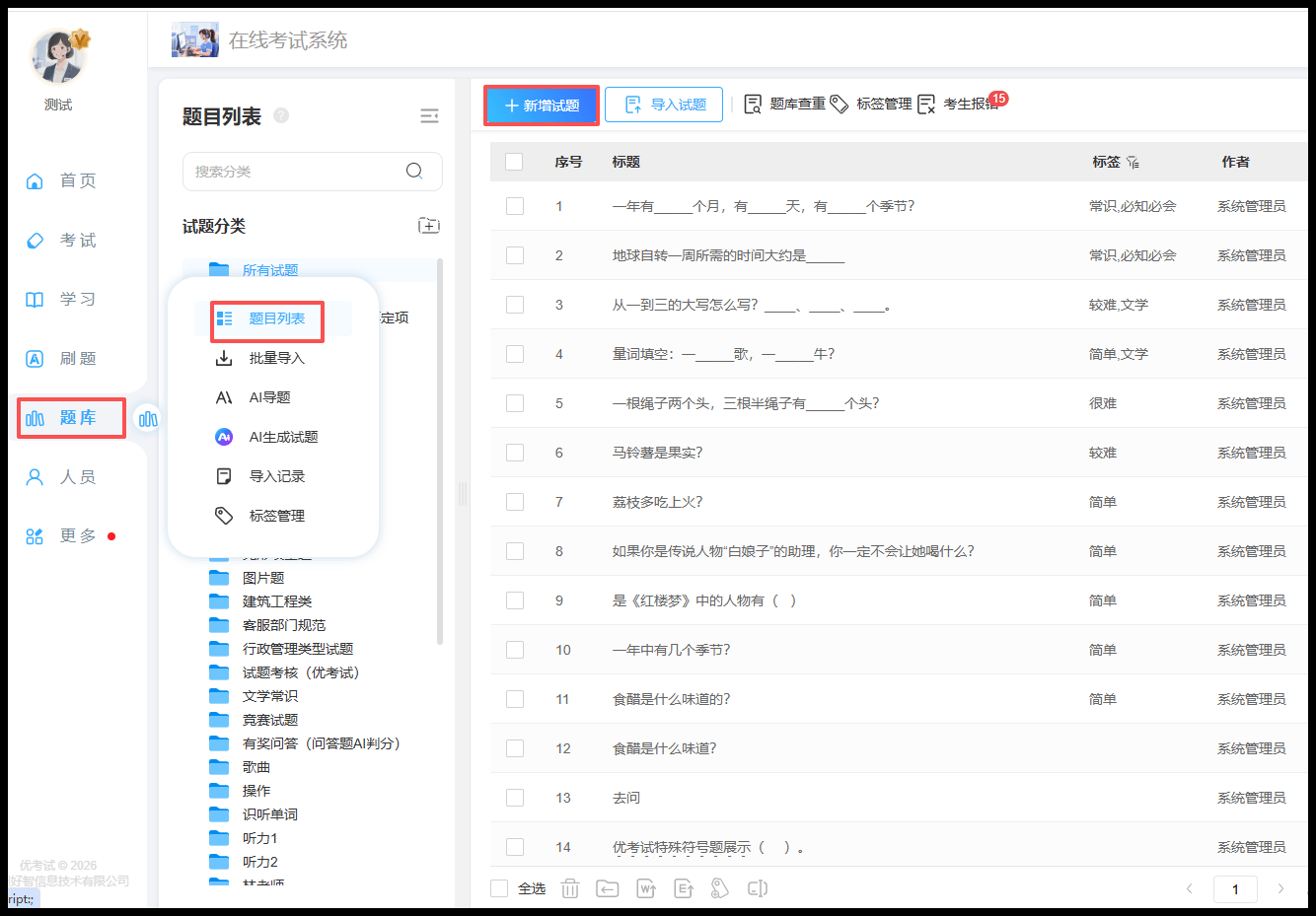Open the 听力1 folder

coord(260,838)
